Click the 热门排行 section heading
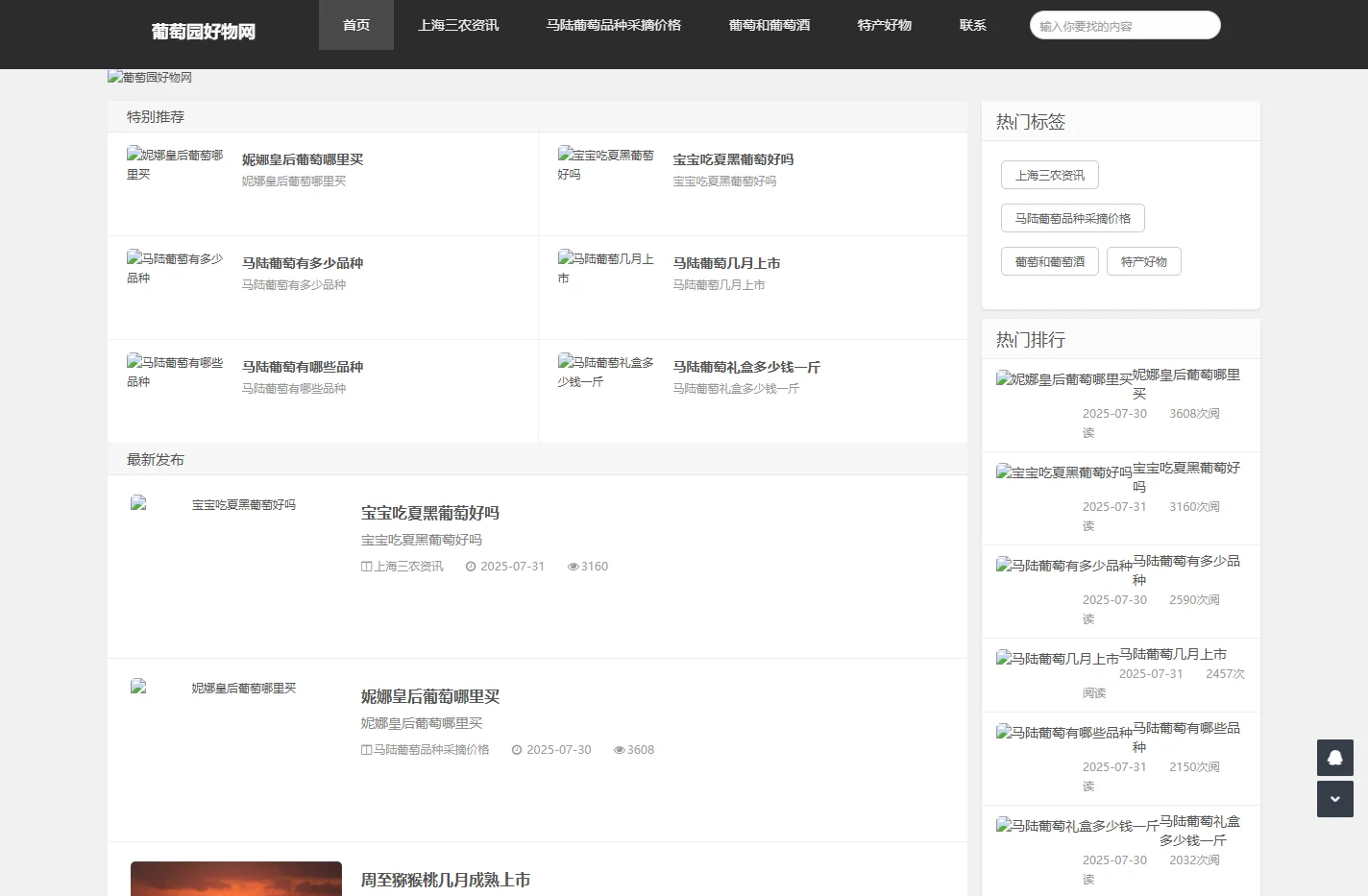 (1031, 340)
